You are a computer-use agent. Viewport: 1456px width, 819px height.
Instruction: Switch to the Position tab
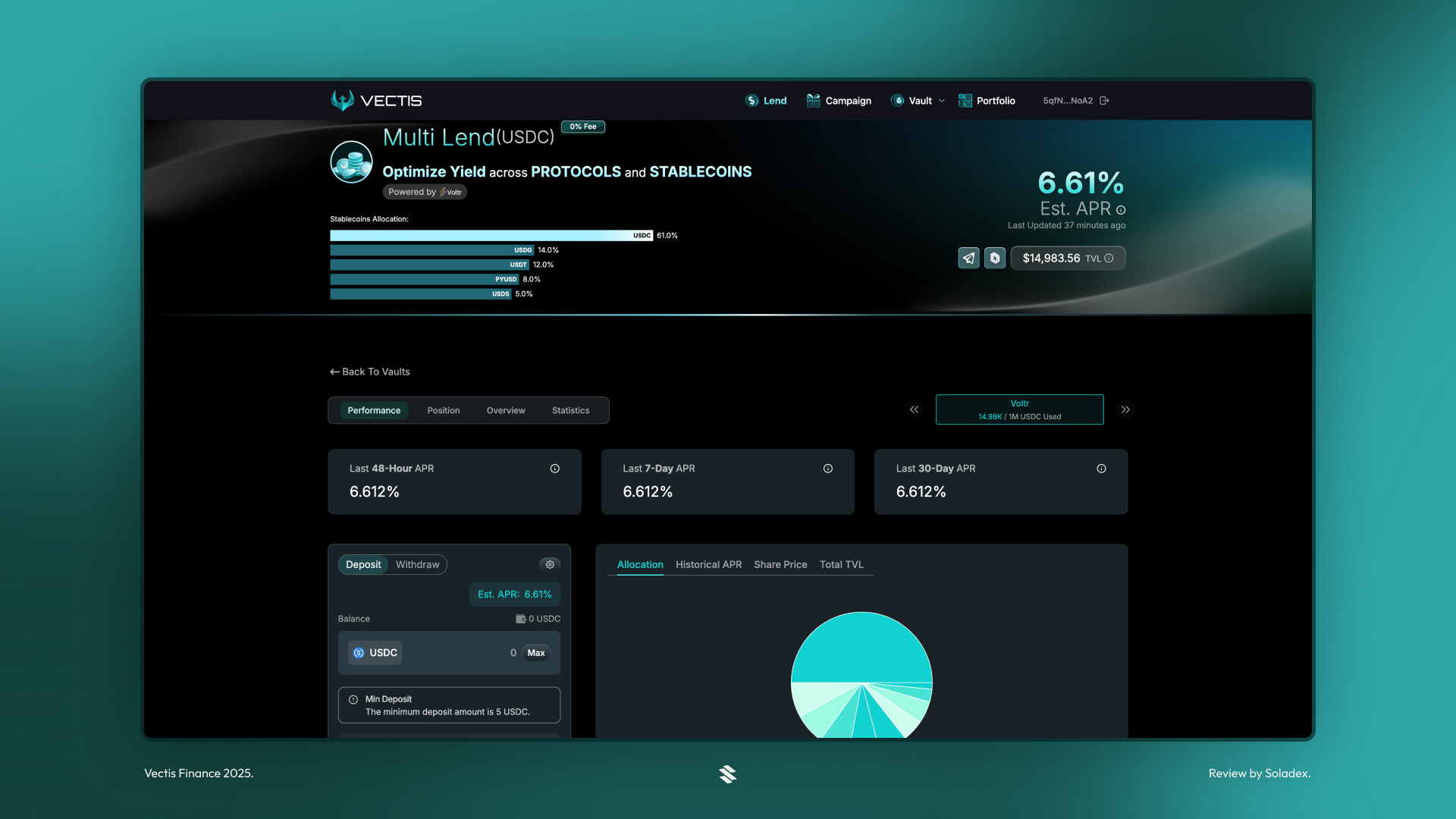(444, 410)
